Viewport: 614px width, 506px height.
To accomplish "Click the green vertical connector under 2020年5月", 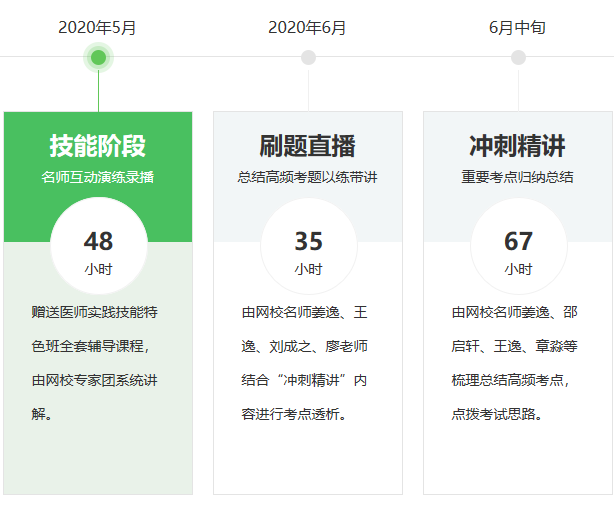I will (98, 90).
